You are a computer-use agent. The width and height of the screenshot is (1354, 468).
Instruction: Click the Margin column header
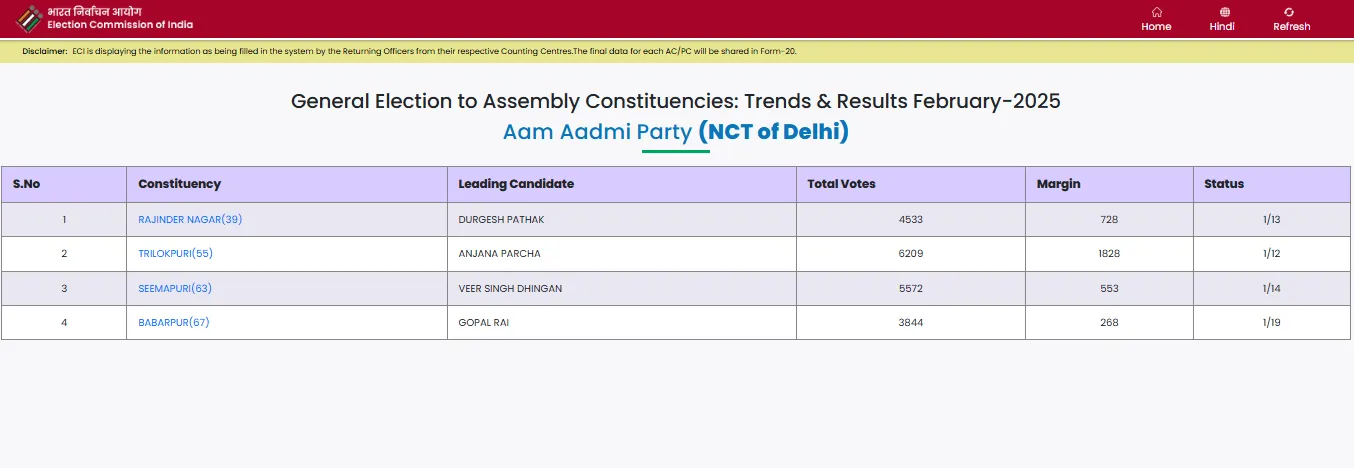pos(1058,184)
